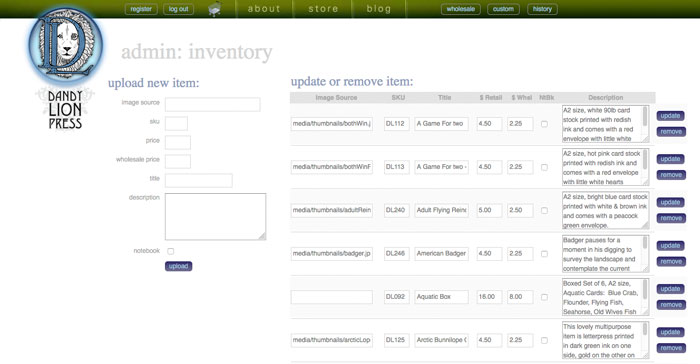
Task: Focus the new item wholesale price field
Action: [178, 161]
